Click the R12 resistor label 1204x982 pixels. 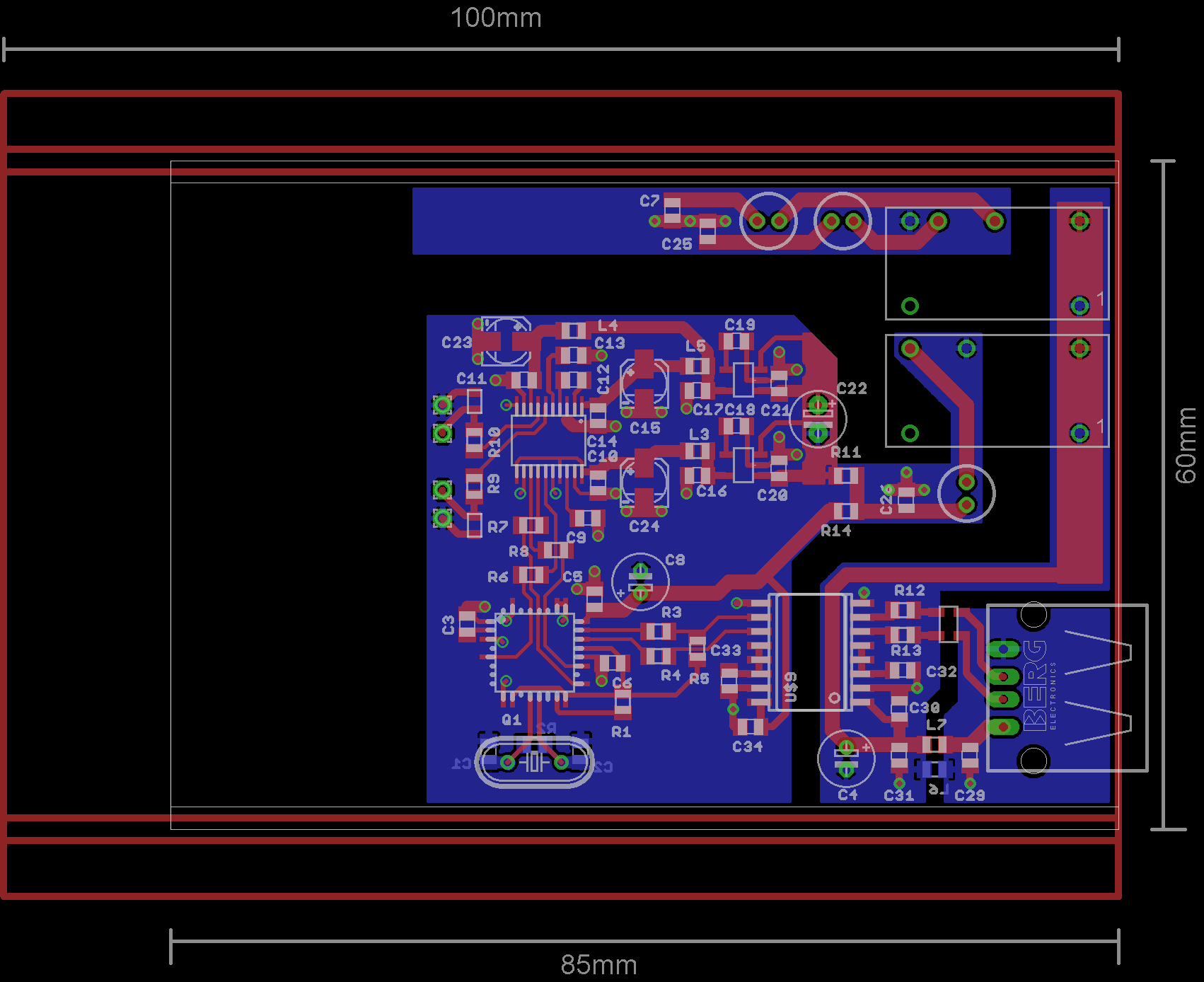(x=910, y=590)
